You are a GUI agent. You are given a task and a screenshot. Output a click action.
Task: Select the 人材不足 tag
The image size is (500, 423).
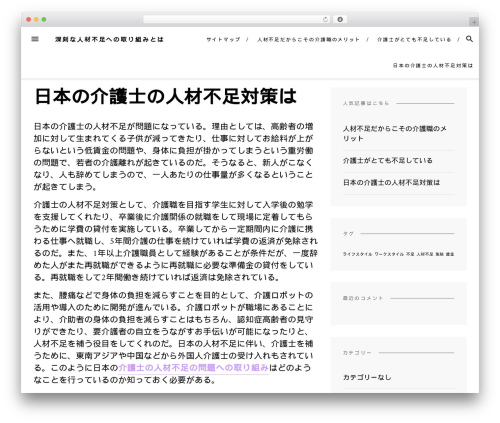click(425, 254)
